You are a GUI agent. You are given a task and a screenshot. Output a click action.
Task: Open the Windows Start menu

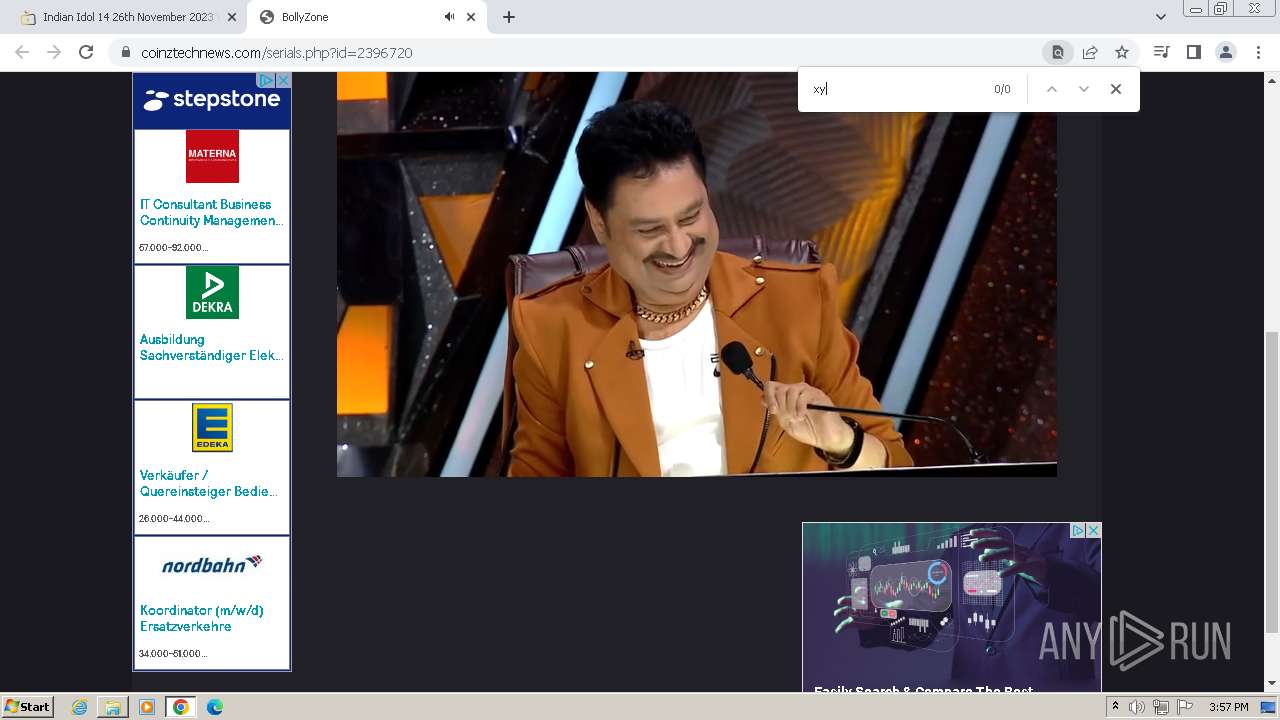27,706
